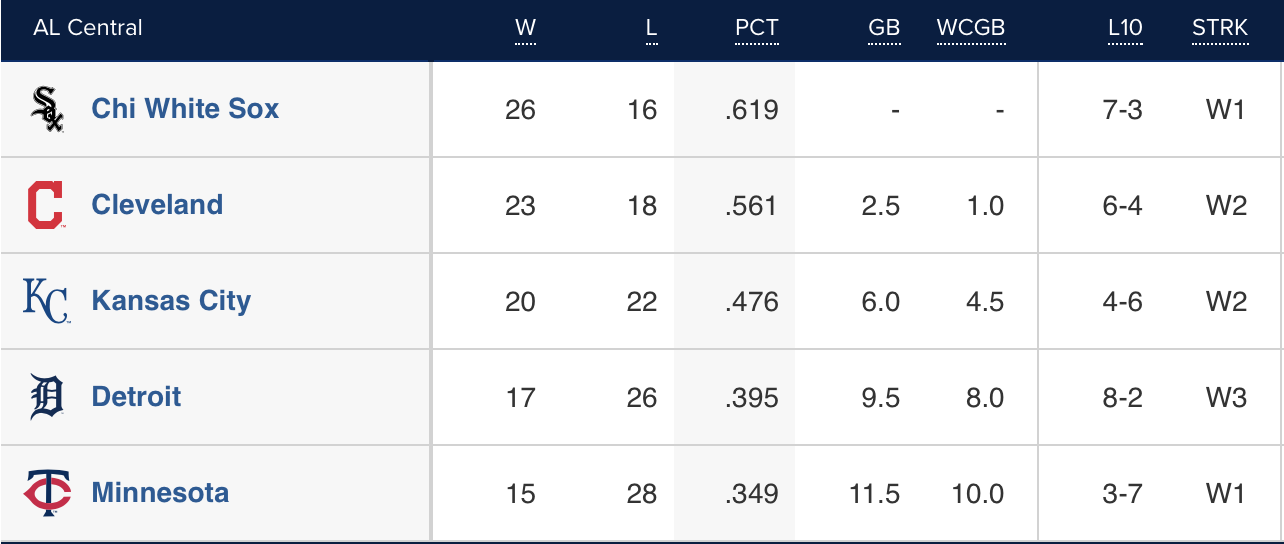Click the L10 column header
The width and height of the screenshot is (1284, 544).
coord(1125,28)
